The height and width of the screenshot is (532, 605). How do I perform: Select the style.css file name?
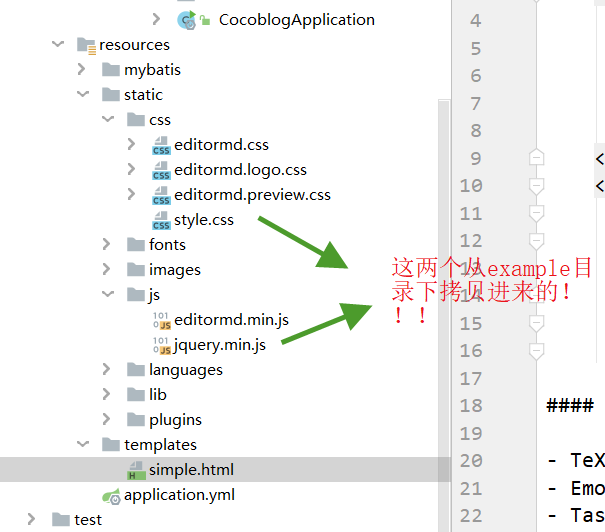[x=204, y=220]
